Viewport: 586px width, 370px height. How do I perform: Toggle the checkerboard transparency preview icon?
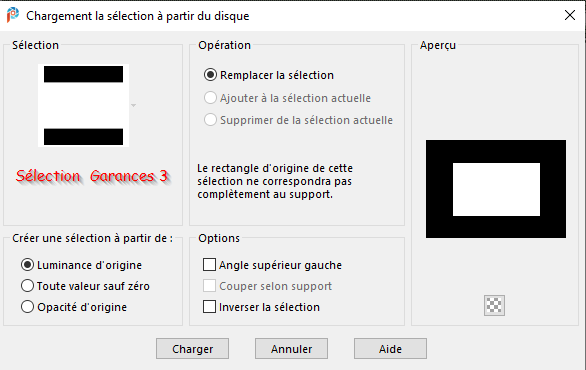pyautogui.click(x=494, y=305)
